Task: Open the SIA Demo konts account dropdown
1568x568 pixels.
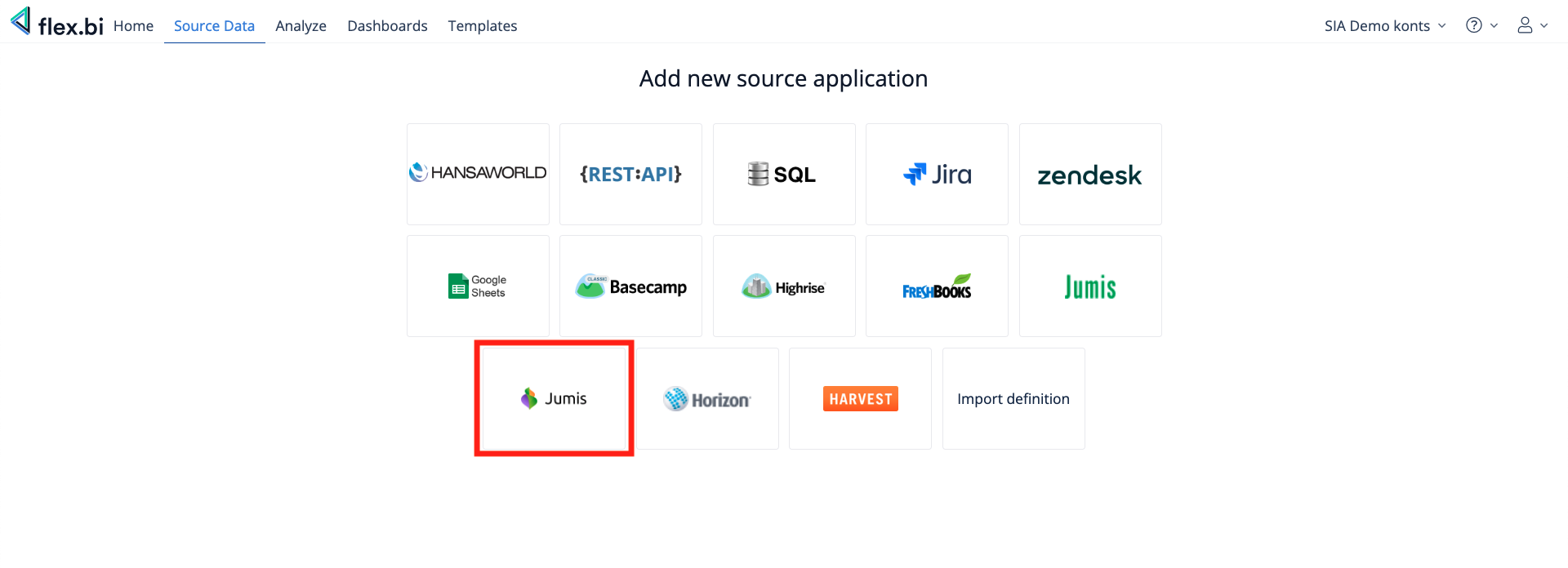Action: pos(1385,26)
